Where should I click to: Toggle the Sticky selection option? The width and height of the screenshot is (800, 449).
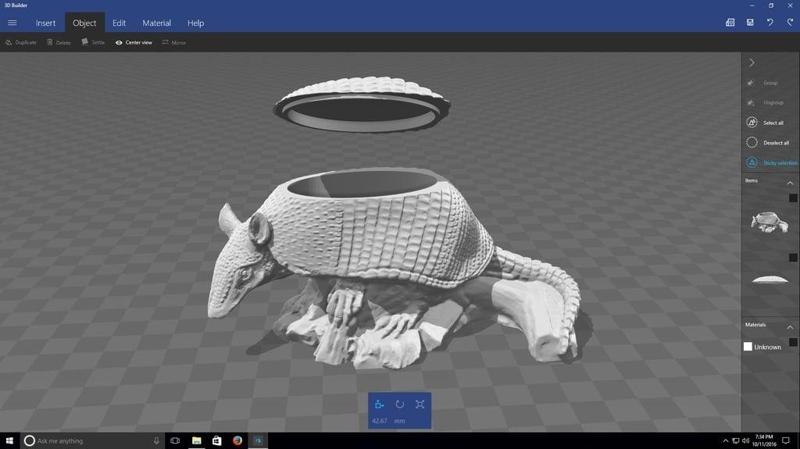770,163
